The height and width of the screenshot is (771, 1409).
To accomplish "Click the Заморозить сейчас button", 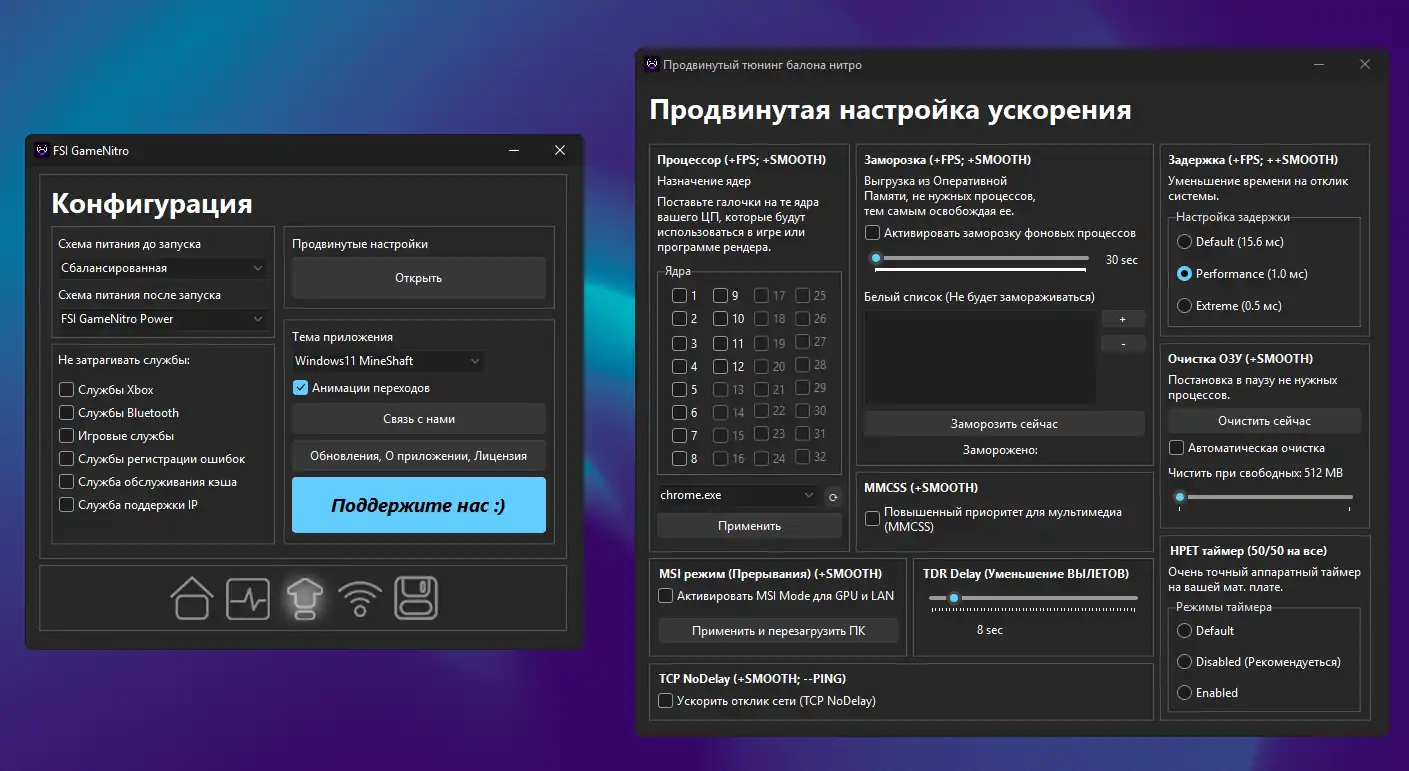I will pos(1004,424).
